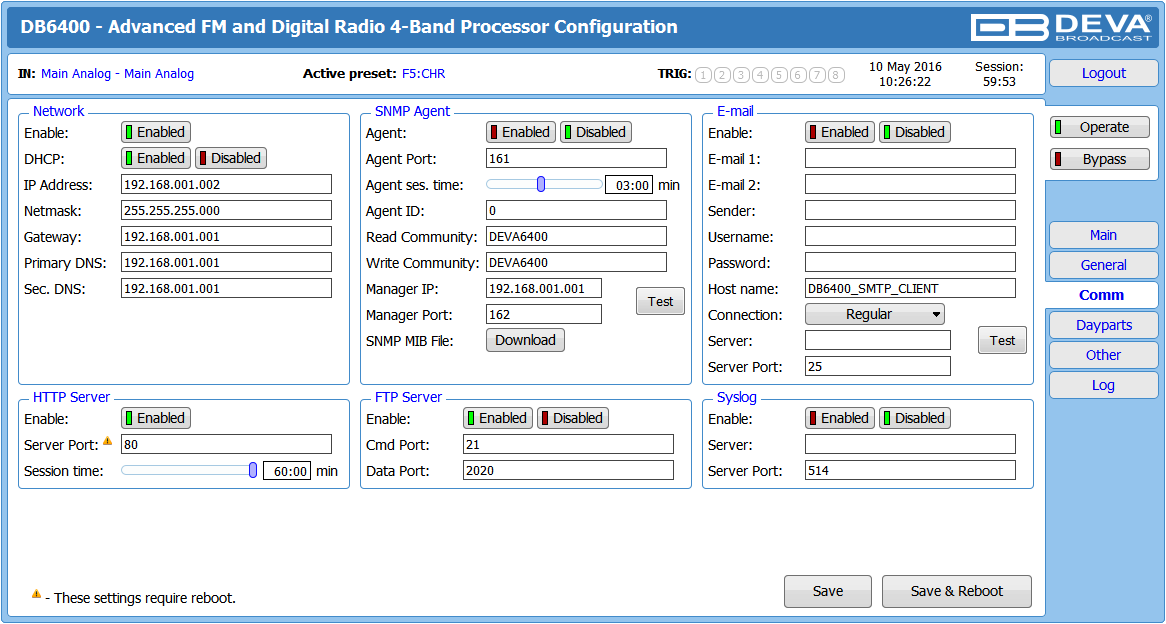Disable the SNMP Agent
Viewport: 1166px width, 624px height.
(x=596, y=132)
